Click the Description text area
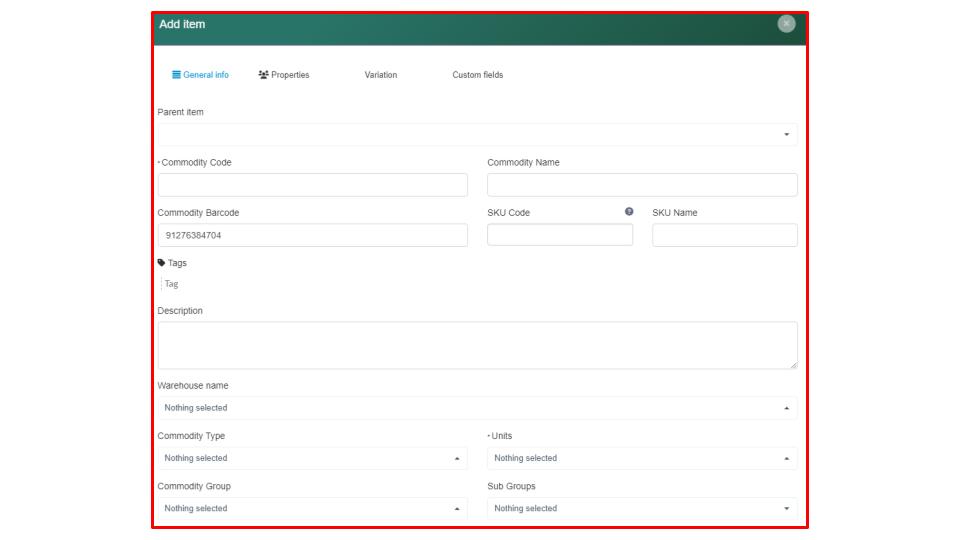Screen dimensions: 960x540 477,345
